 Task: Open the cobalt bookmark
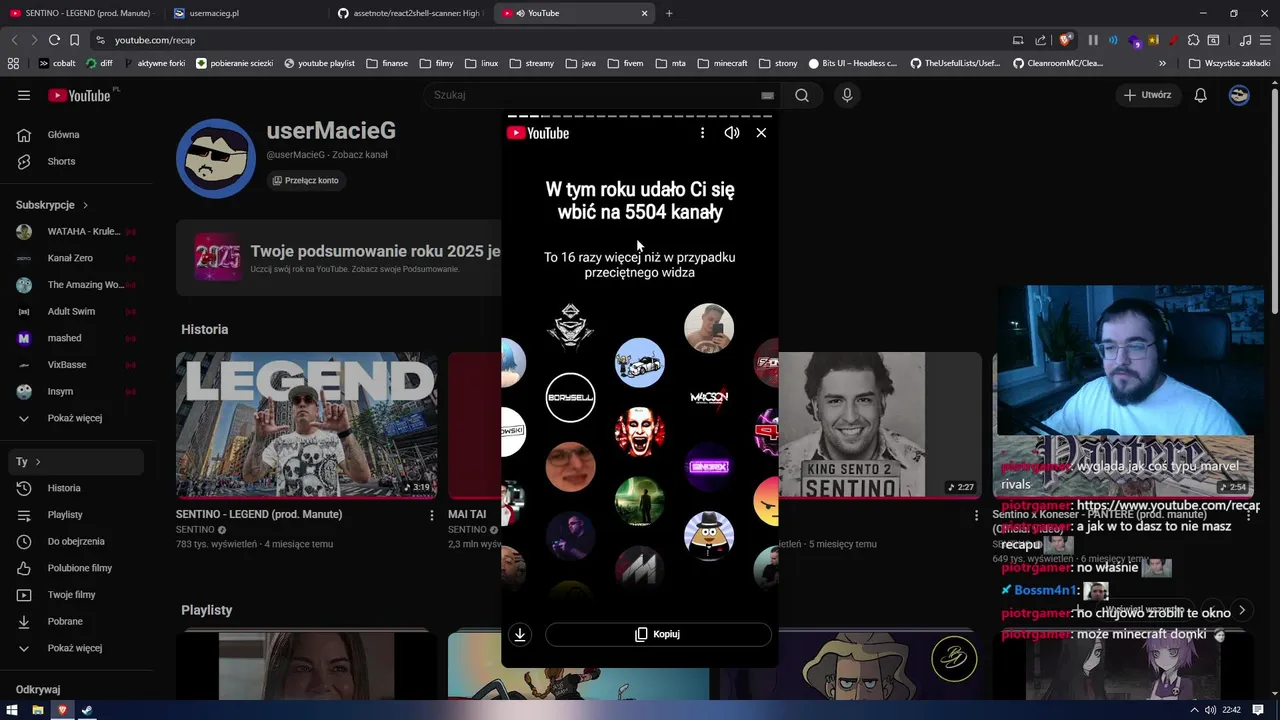point(57,63)
